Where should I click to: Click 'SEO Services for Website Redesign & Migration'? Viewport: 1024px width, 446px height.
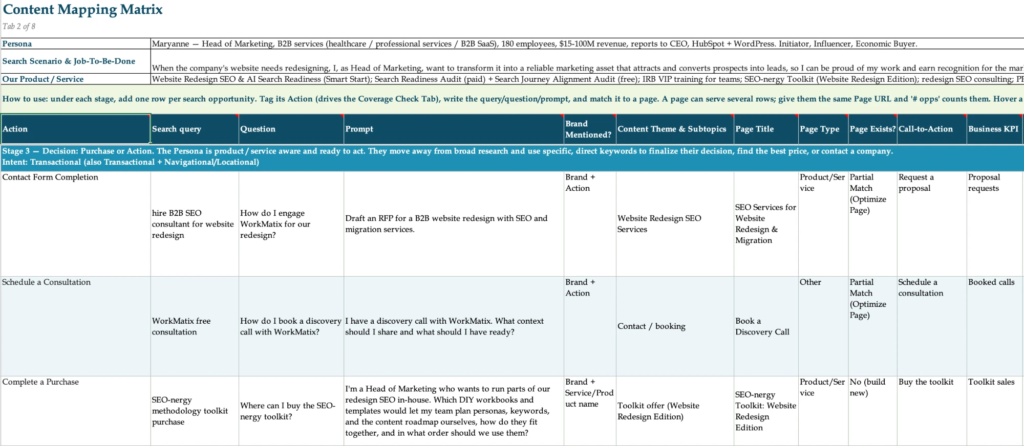click(765, 223)
